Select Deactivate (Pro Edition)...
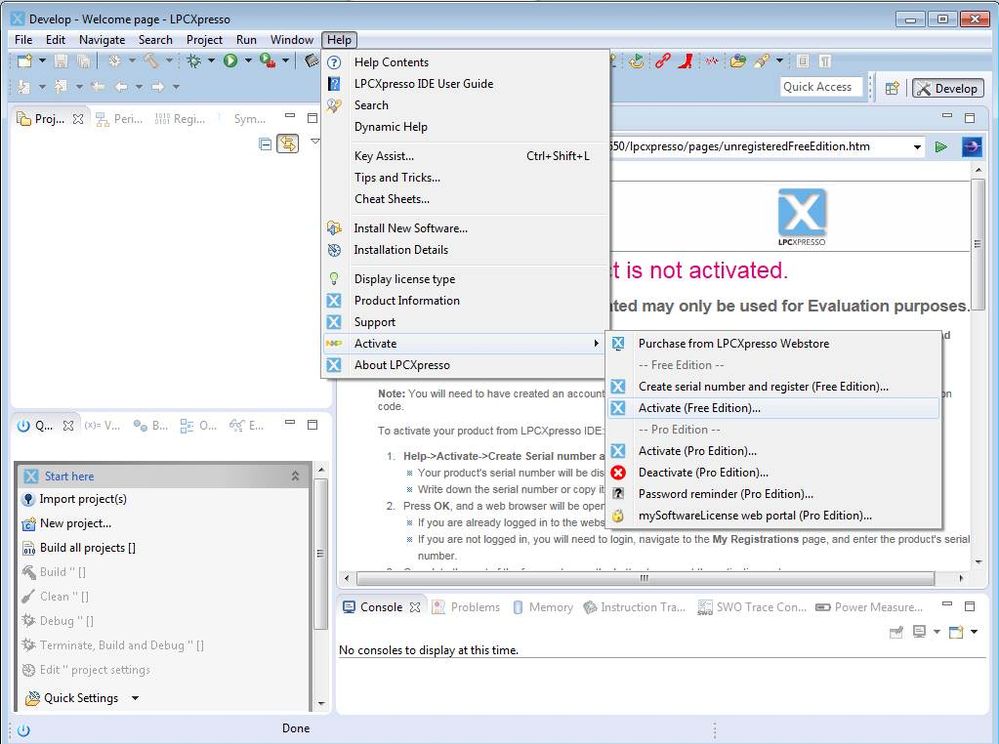The width and height of the screenshot is (999, 744). tap(773, 473)
